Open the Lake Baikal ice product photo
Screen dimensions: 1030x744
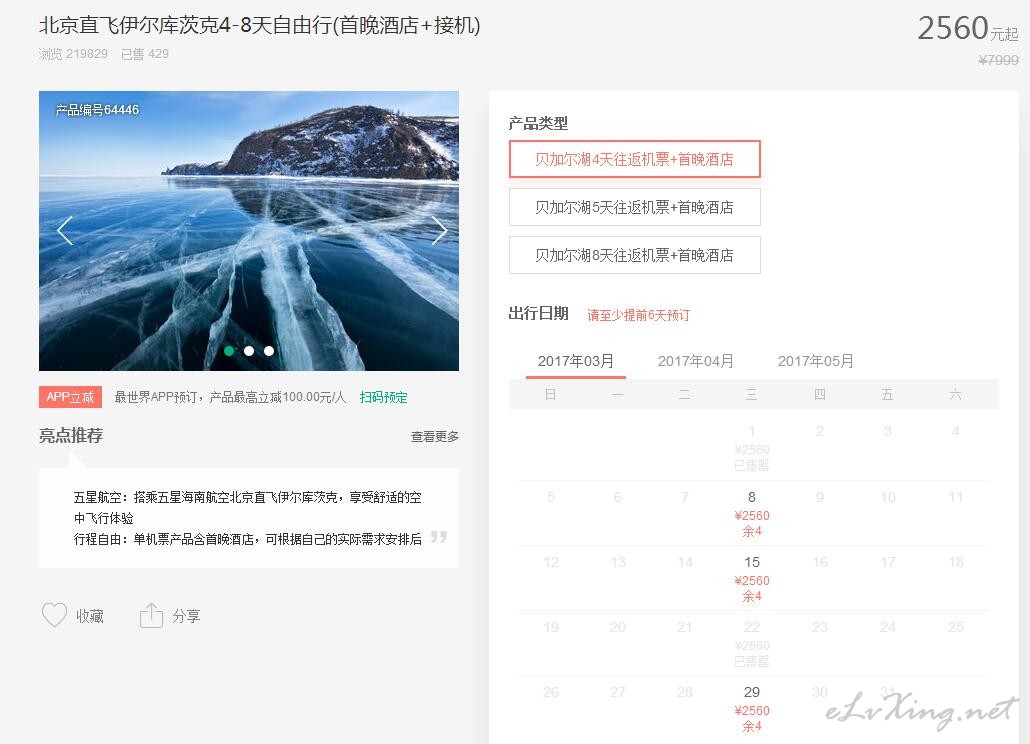point(249,230)
